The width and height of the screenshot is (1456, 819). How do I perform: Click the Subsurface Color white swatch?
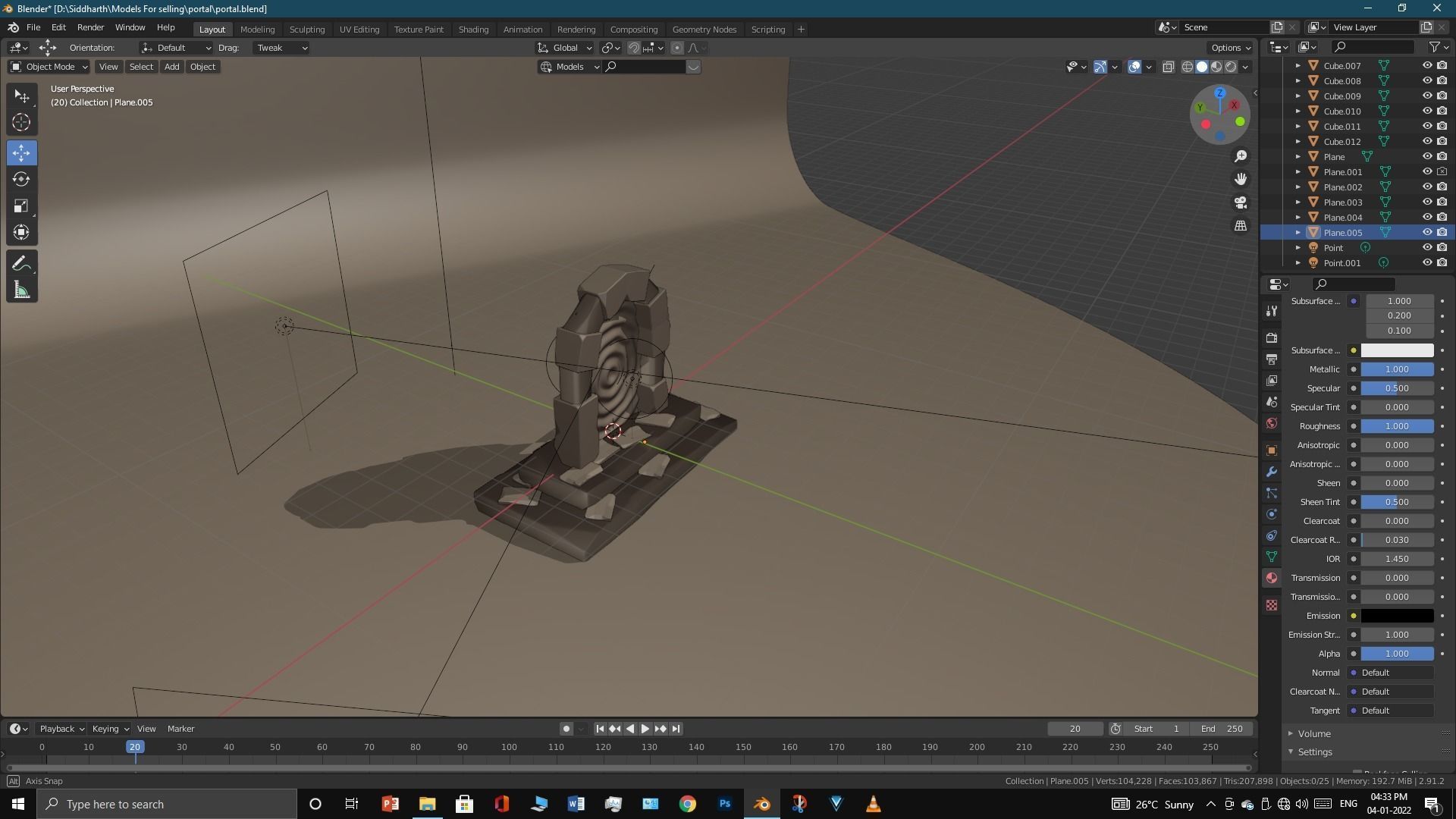tap(1397, 350)
